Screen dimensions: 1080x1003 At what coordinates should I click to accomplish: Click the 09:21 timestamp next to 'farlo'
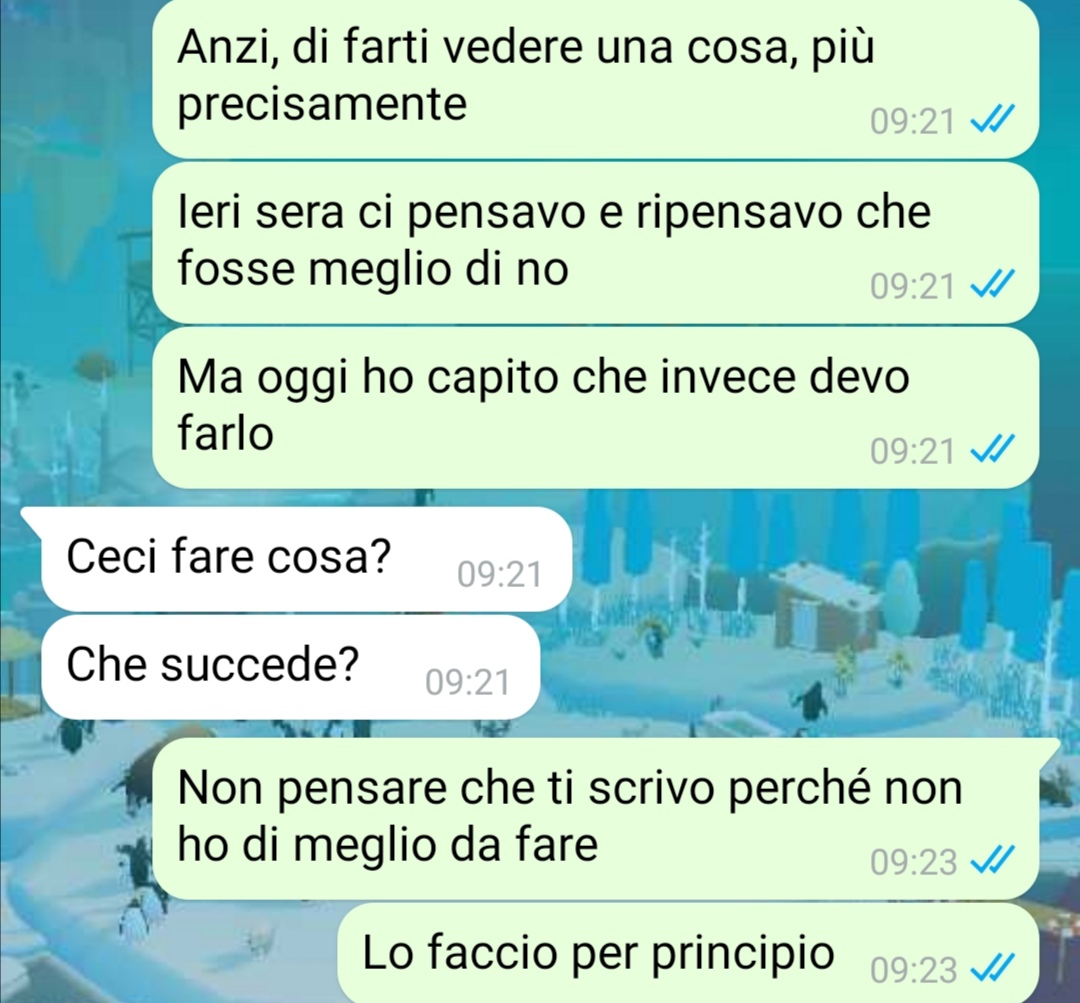tap(913, 452)
